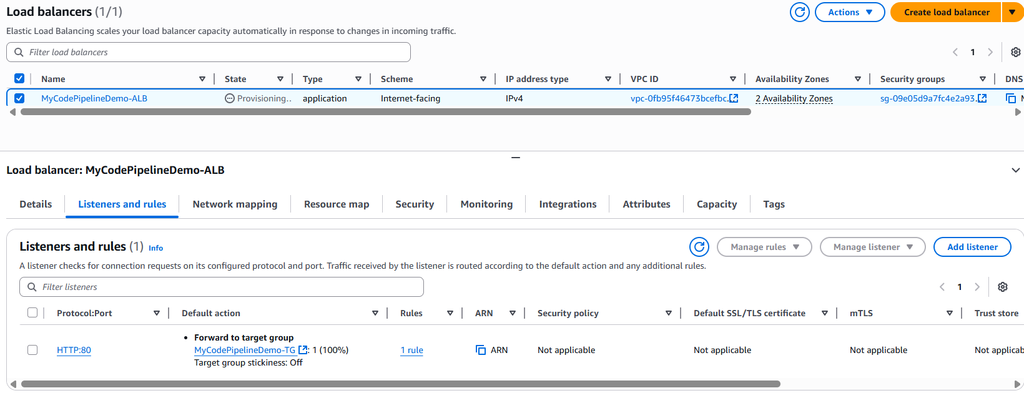Sort by Default SSL/TLS certificate column

(x=825, y=313)
